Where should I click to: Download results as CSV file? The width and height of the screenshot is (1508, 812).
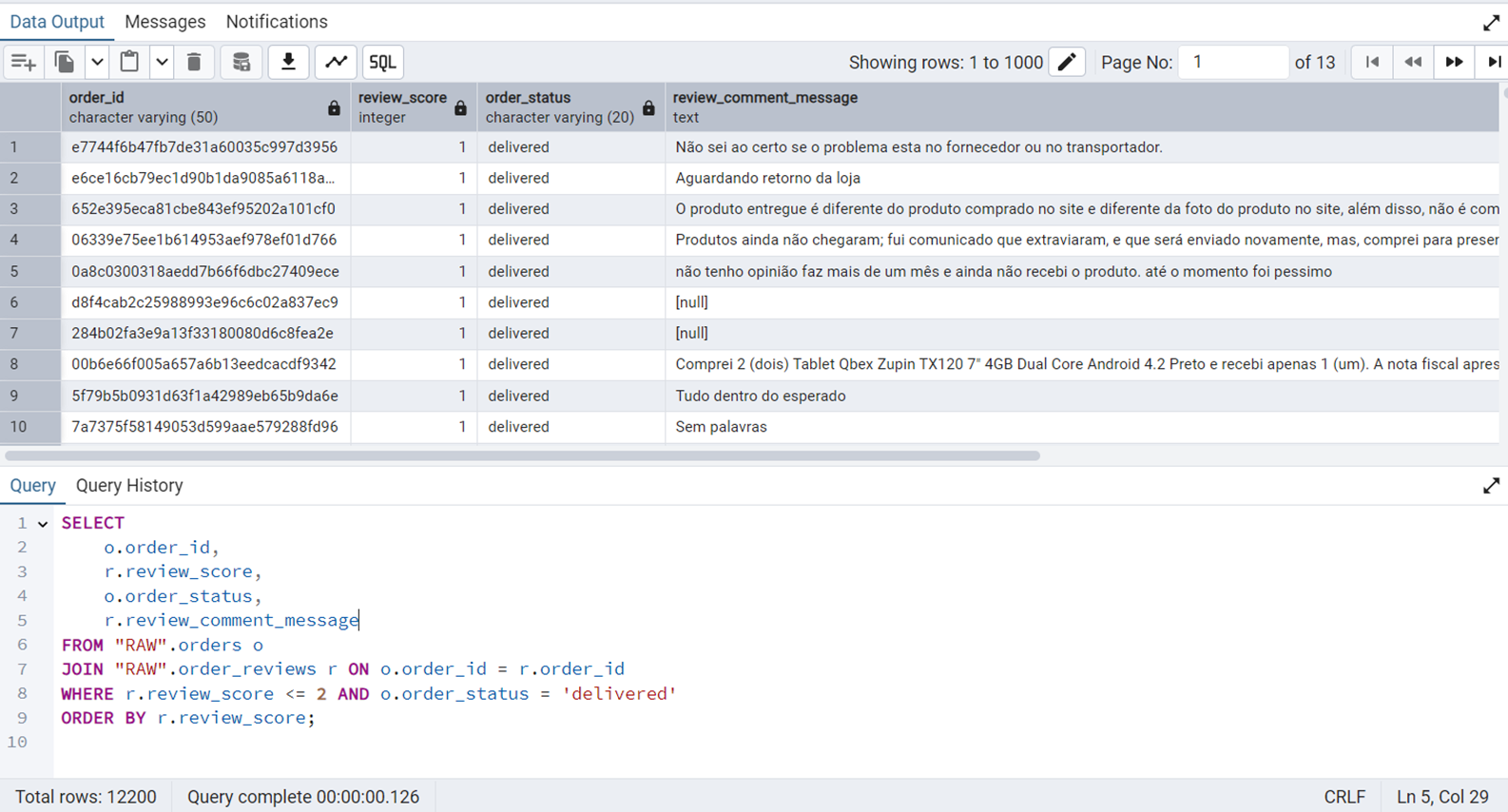coord(288,63)
